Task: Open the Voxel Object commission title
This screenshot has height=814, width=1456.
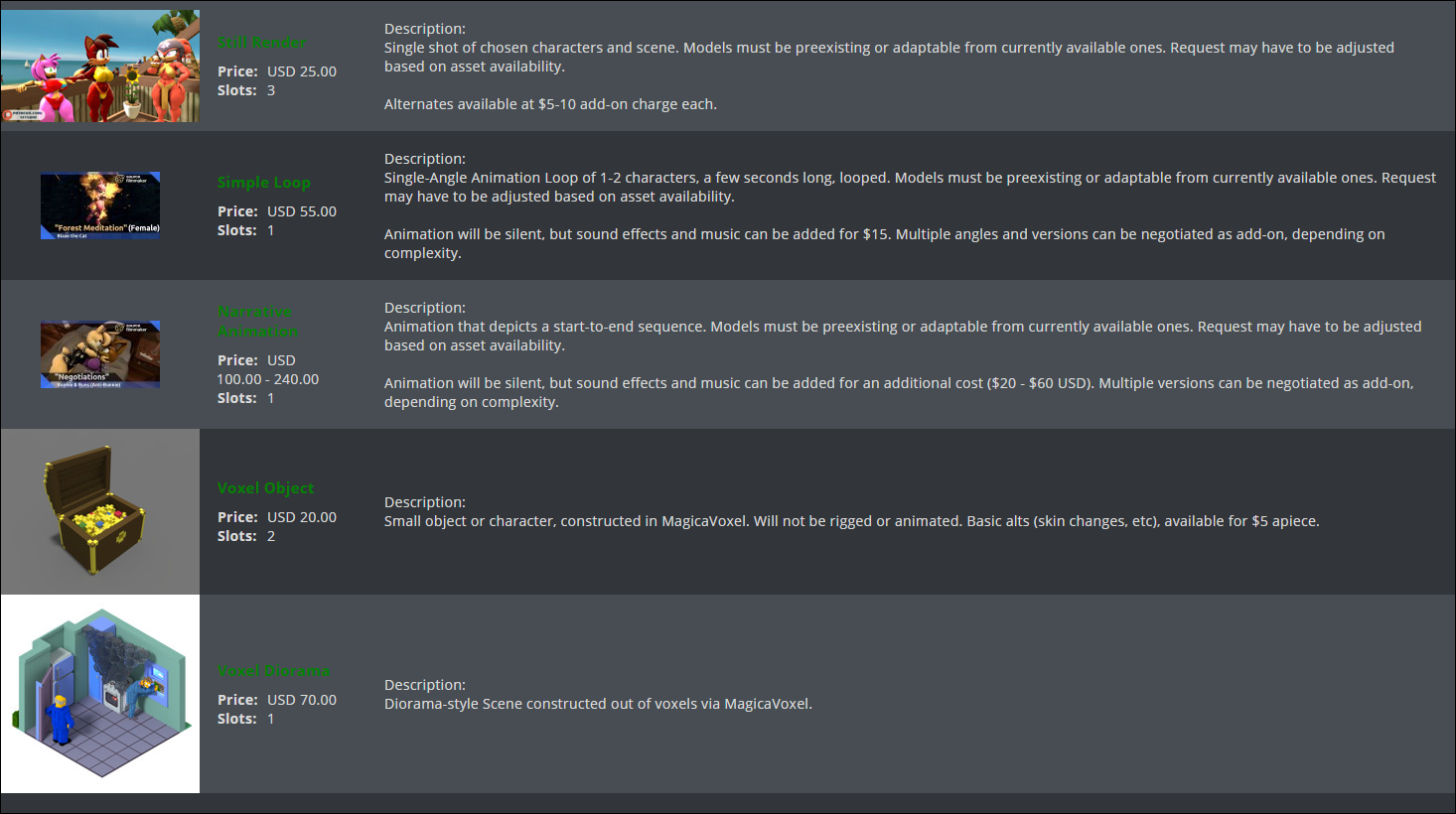Action: [266, 487]
